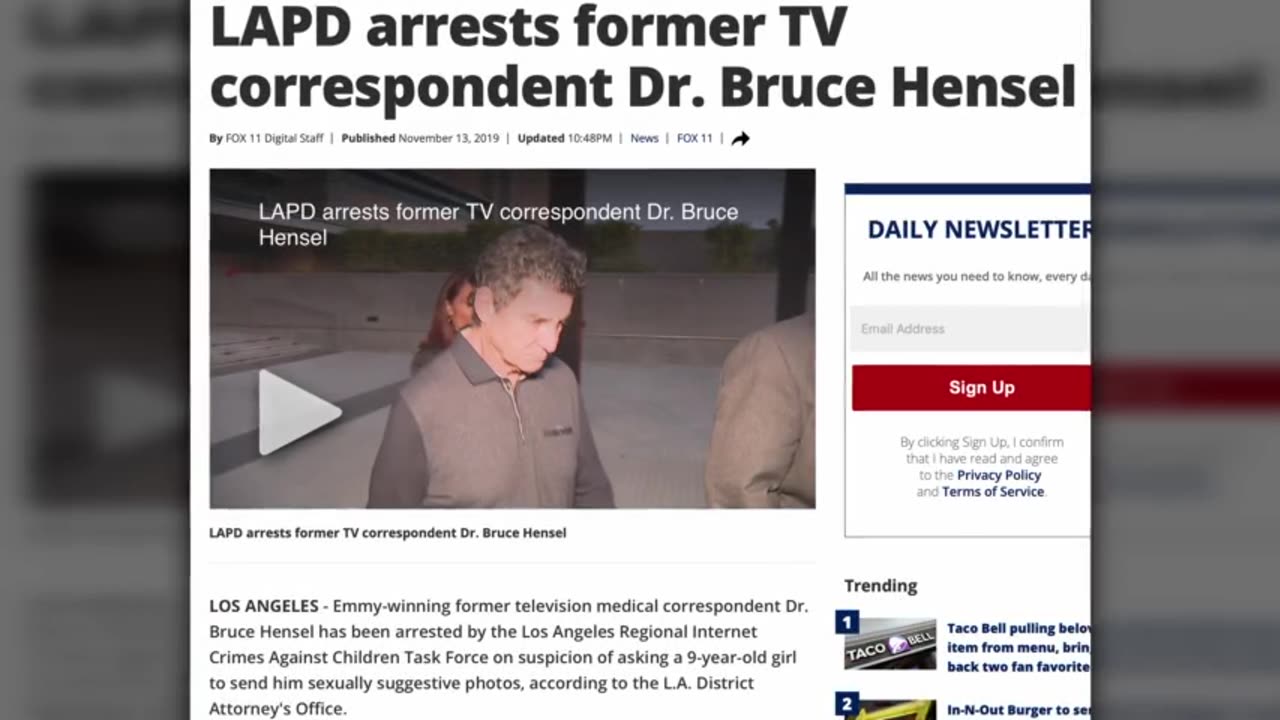
Task: Click the share arrow icon
Action: tap(740, 139)
